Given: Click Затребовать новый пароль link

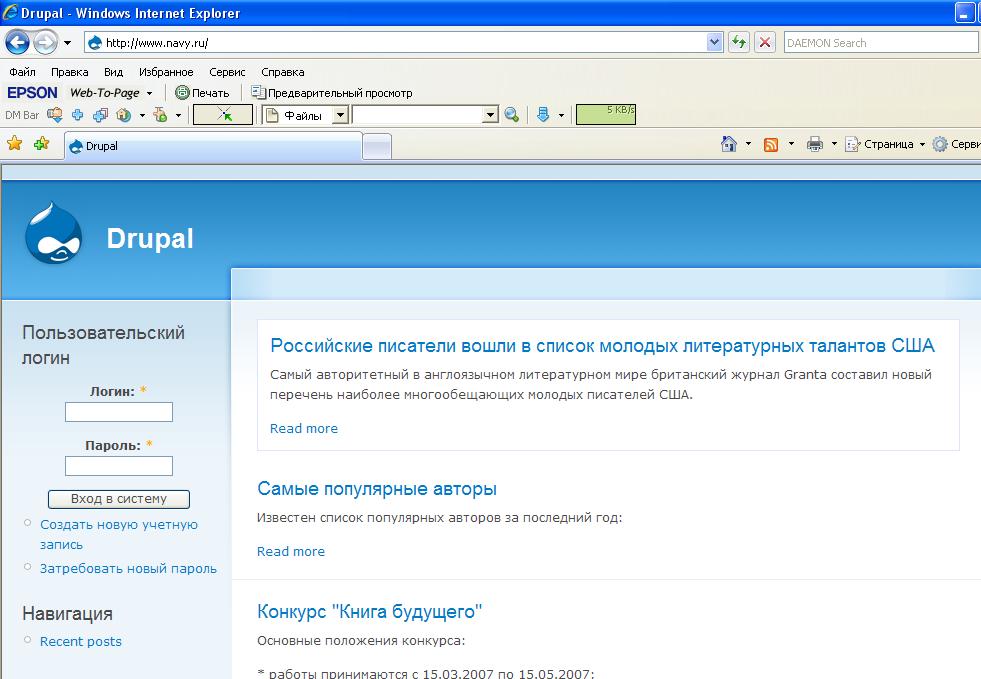Looking at the screenshot, I should click(128, 568).
